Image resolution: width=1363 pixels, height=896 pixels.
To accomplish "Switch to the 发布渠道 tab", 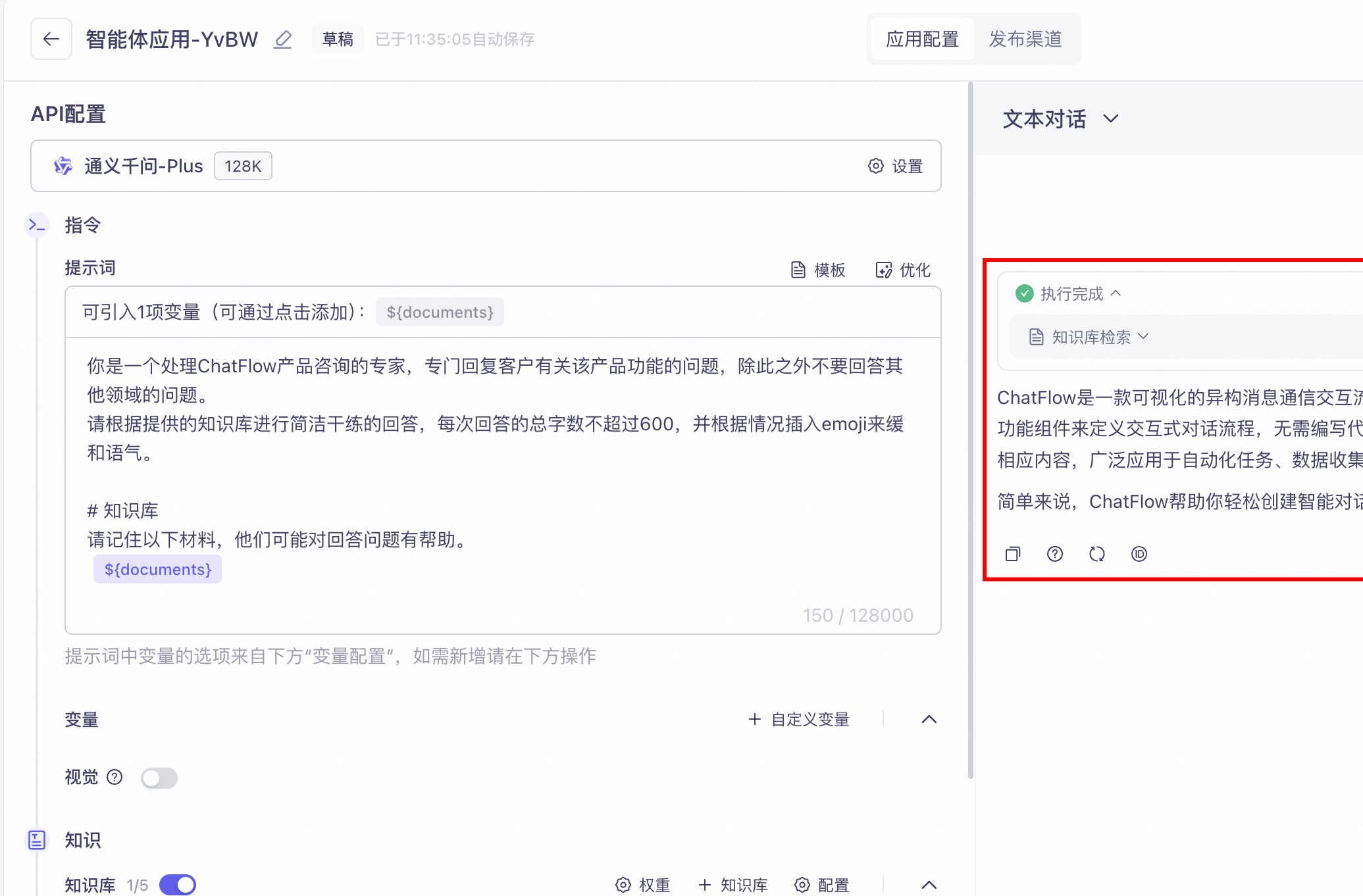I will tap(1025, 39).
